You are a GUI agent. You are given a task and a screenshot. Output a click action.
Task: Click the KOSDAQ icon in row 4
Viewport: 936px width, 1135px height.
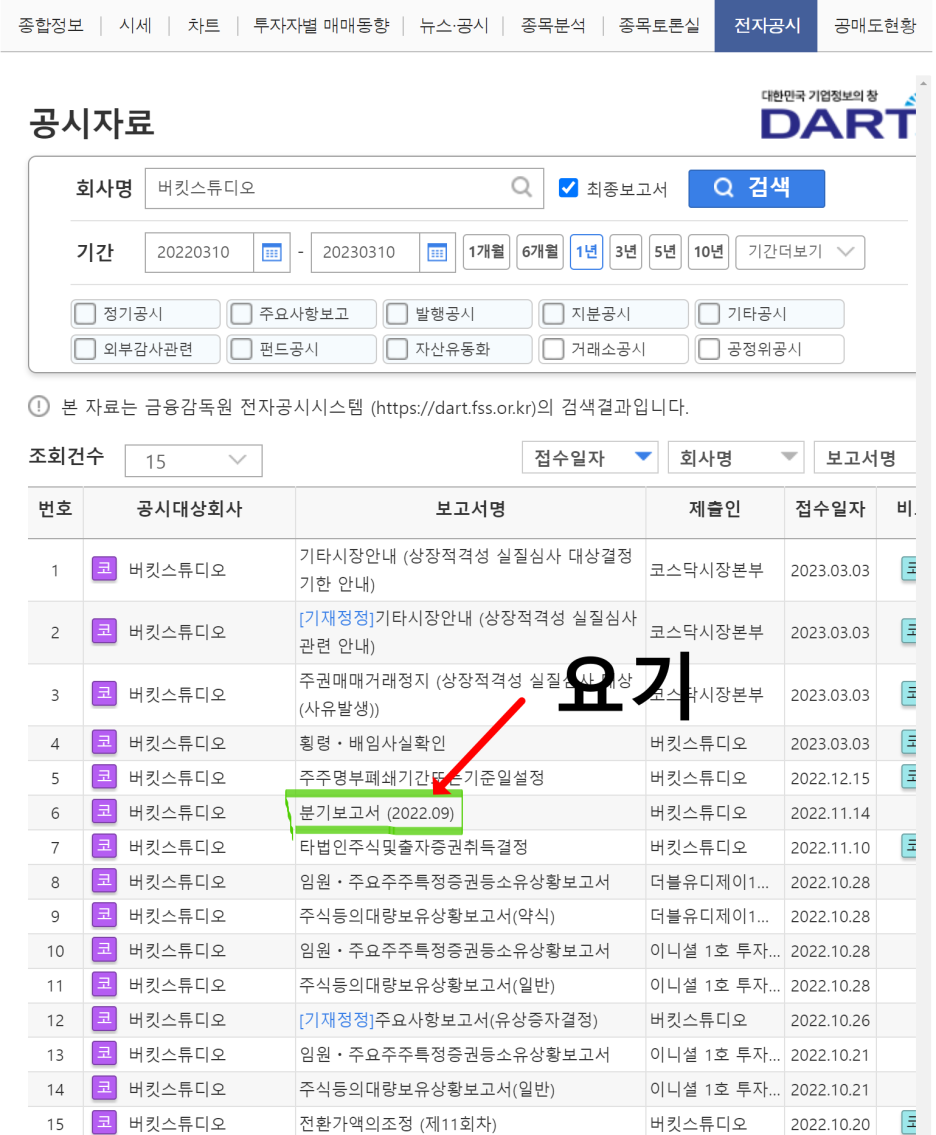104,743
